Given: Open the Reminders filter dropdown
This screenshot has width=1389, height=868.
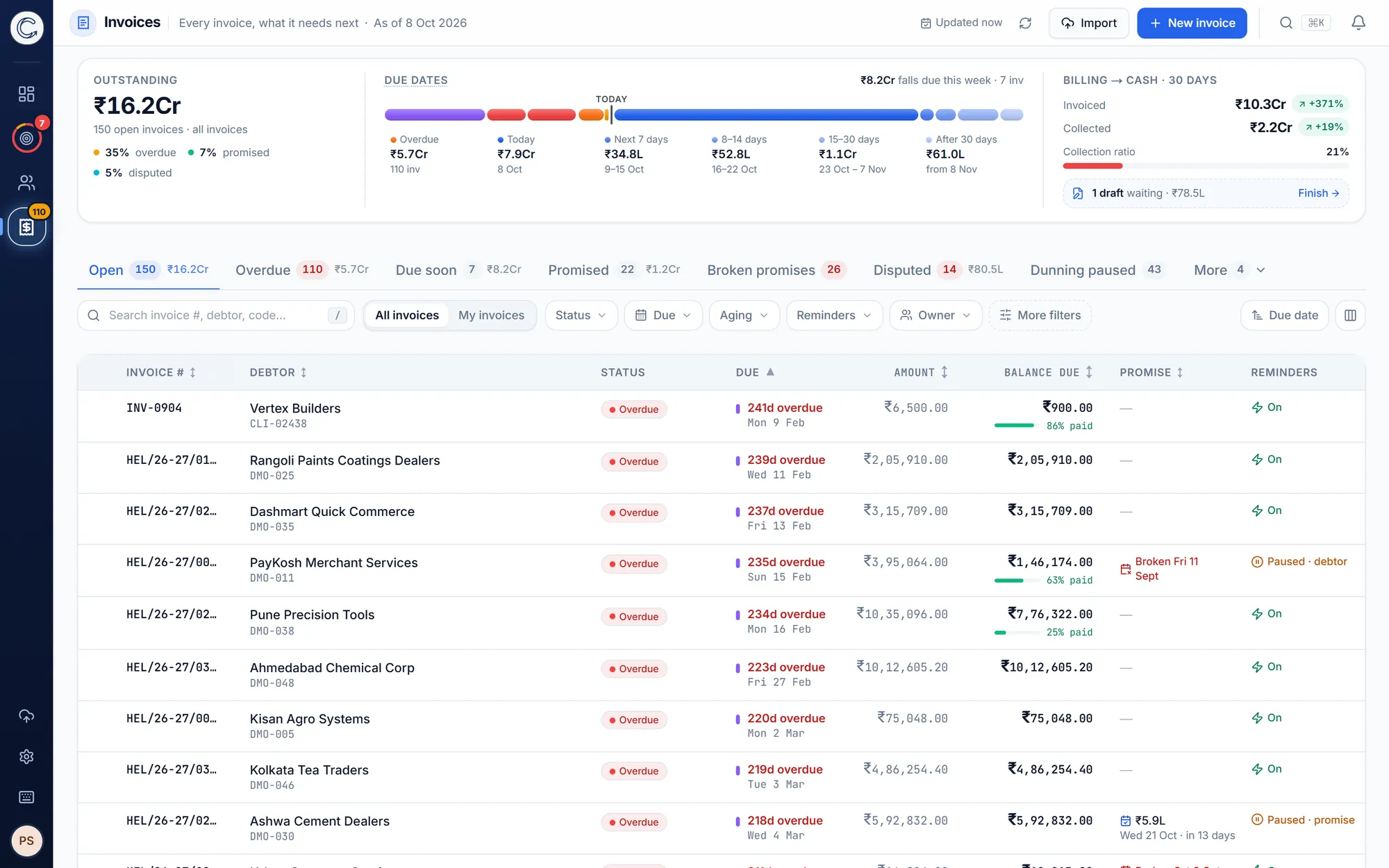Looking at the screenshot, I should 834,315.
